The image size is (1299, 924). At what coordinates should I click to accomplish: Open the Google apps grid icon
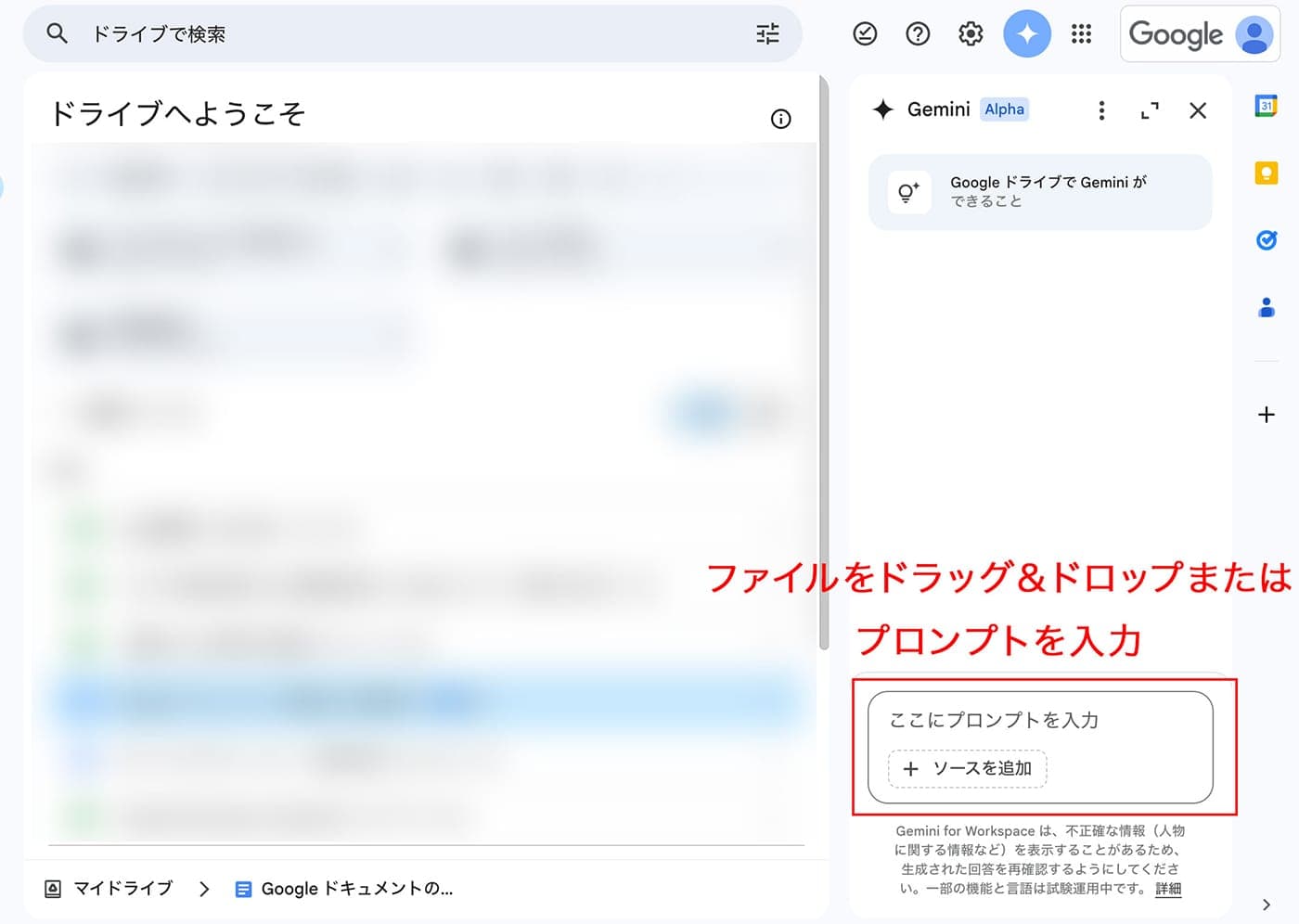coord(1081,34)
